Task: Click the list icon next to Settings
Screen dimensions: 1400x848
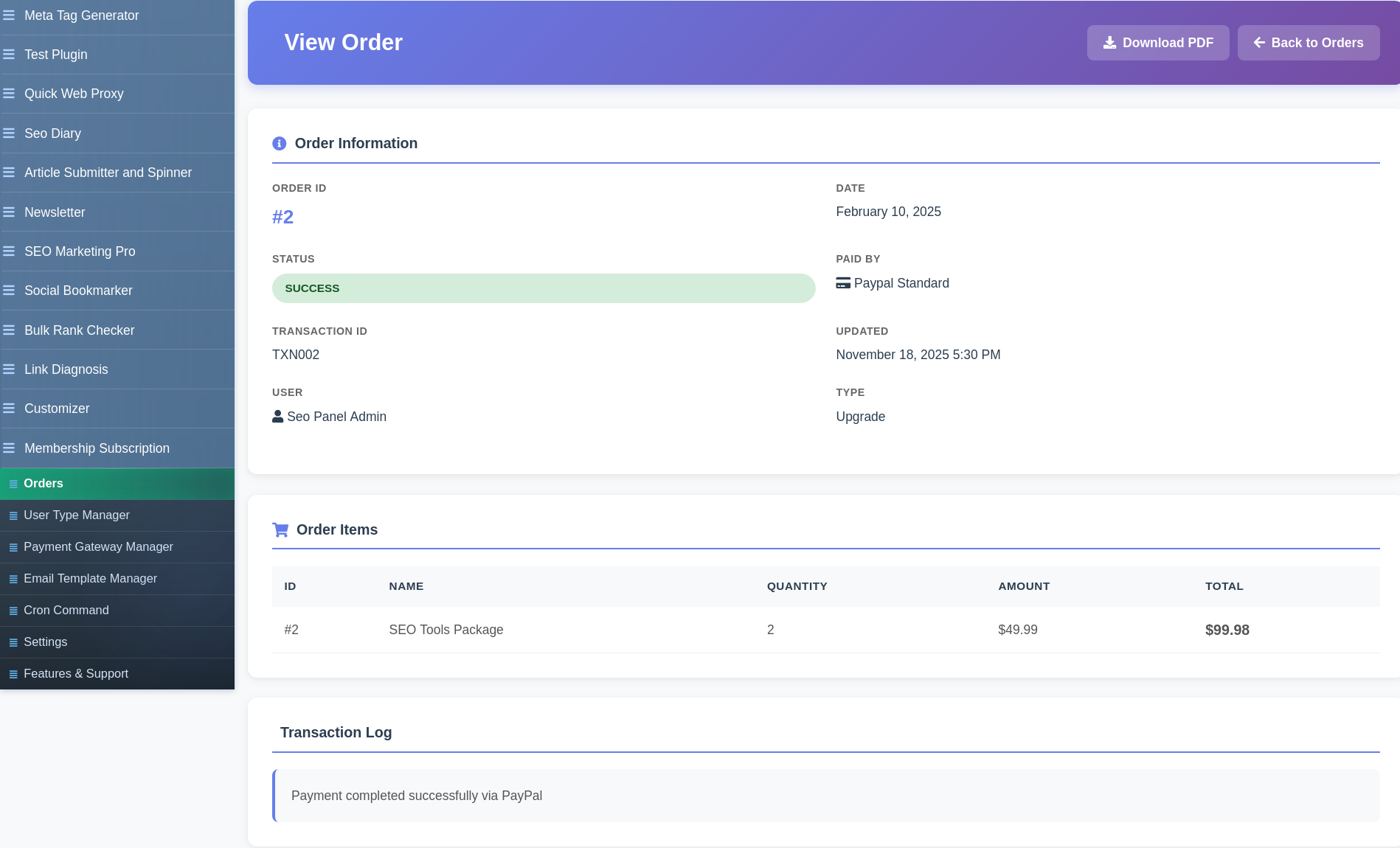Action: pyautogui.click(x=13, y=642)
